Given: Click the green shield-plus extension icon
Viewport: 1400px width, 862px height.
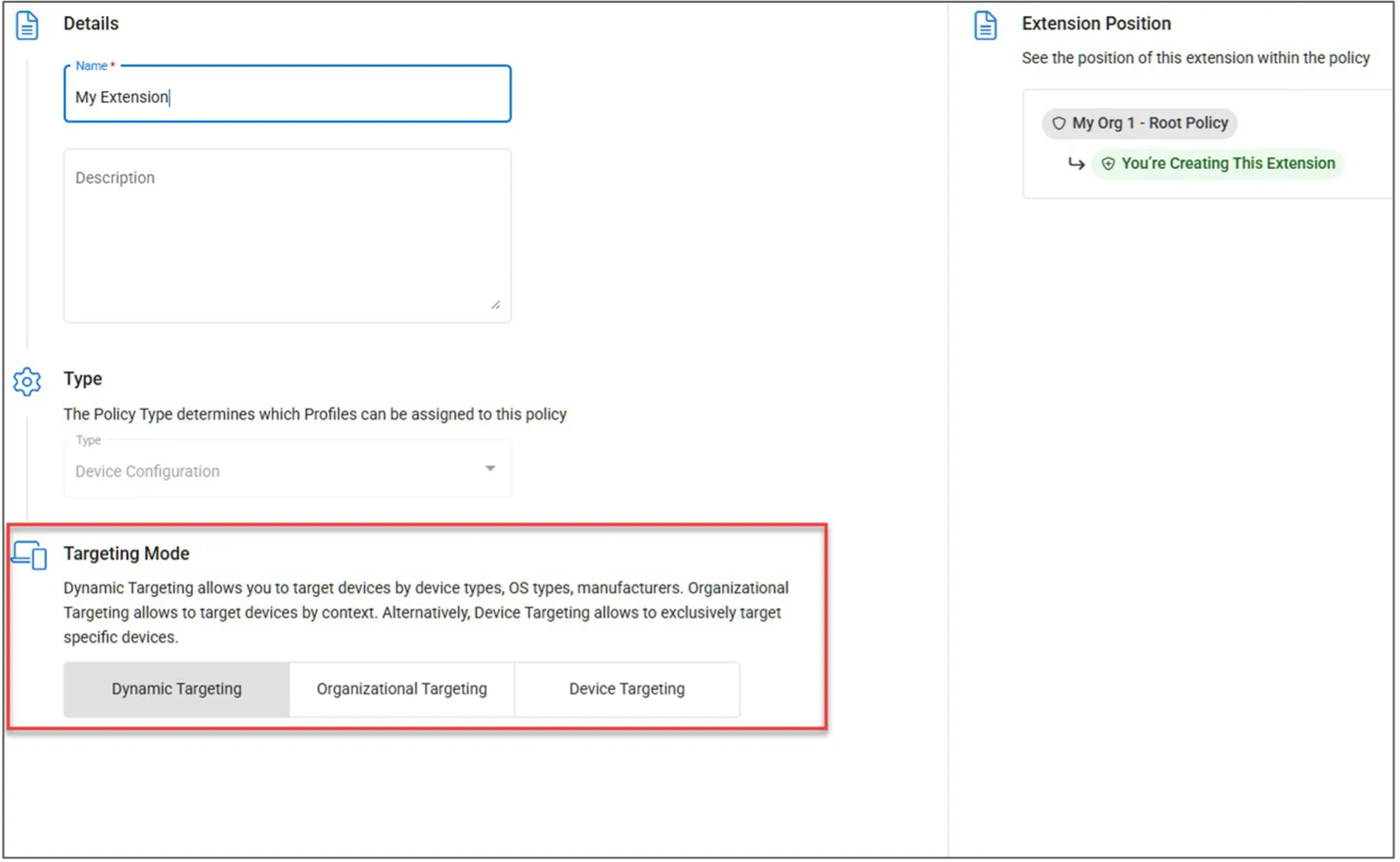Looking at the screenshot, I should coord(1108,163).
